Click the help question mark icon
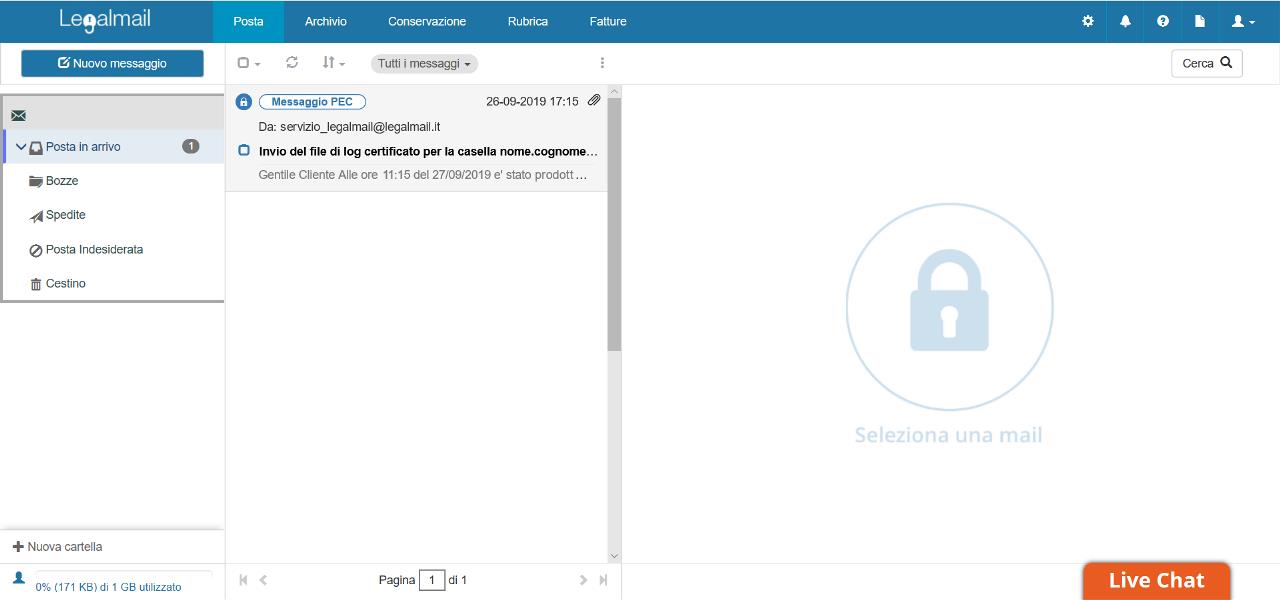This screenshot has width=1280, height=600. tap(1162, 21)
